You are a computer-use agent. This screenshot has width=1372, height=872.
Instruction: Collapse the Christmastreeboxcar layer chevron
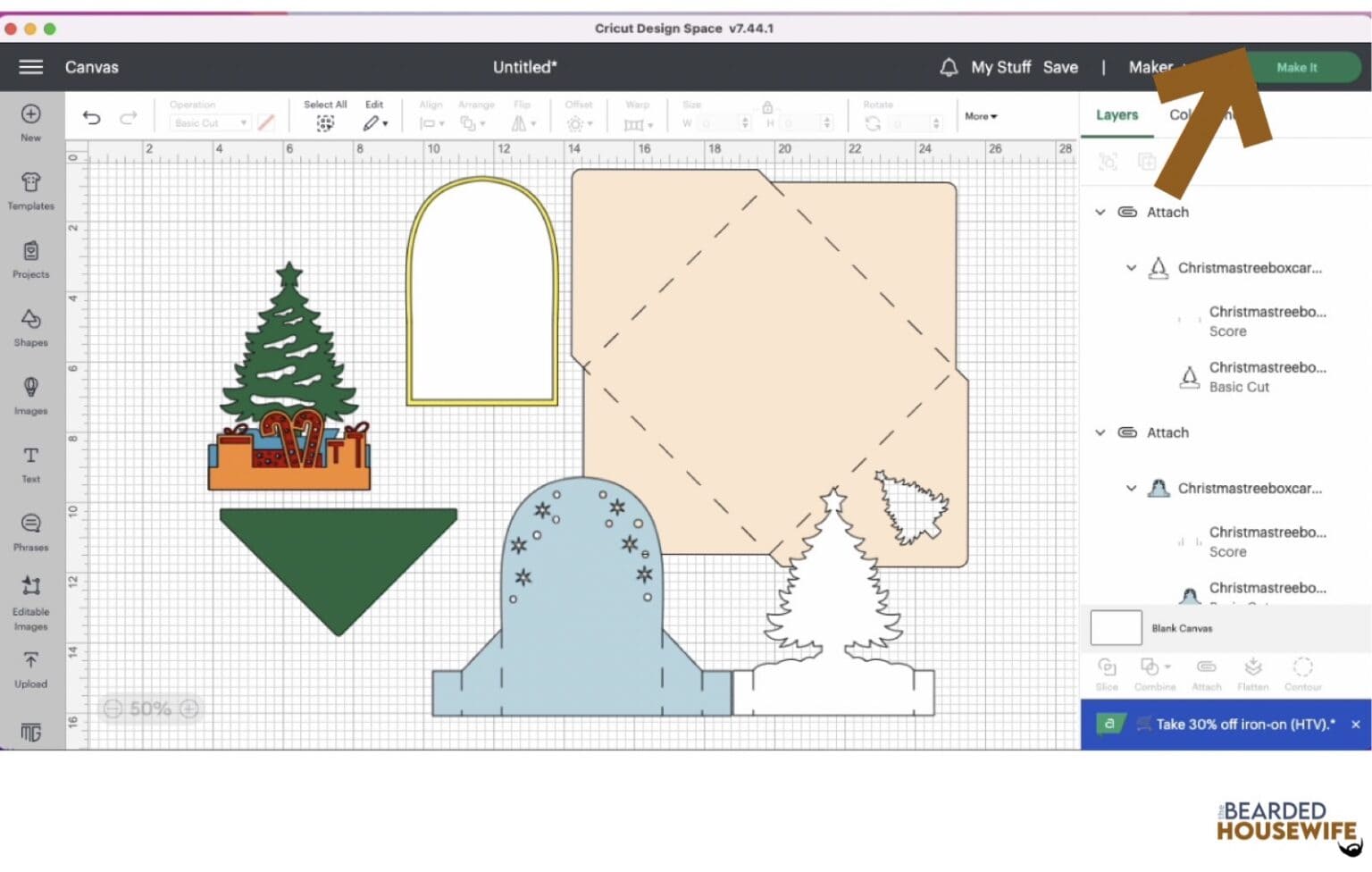(x=1131, y=267)
